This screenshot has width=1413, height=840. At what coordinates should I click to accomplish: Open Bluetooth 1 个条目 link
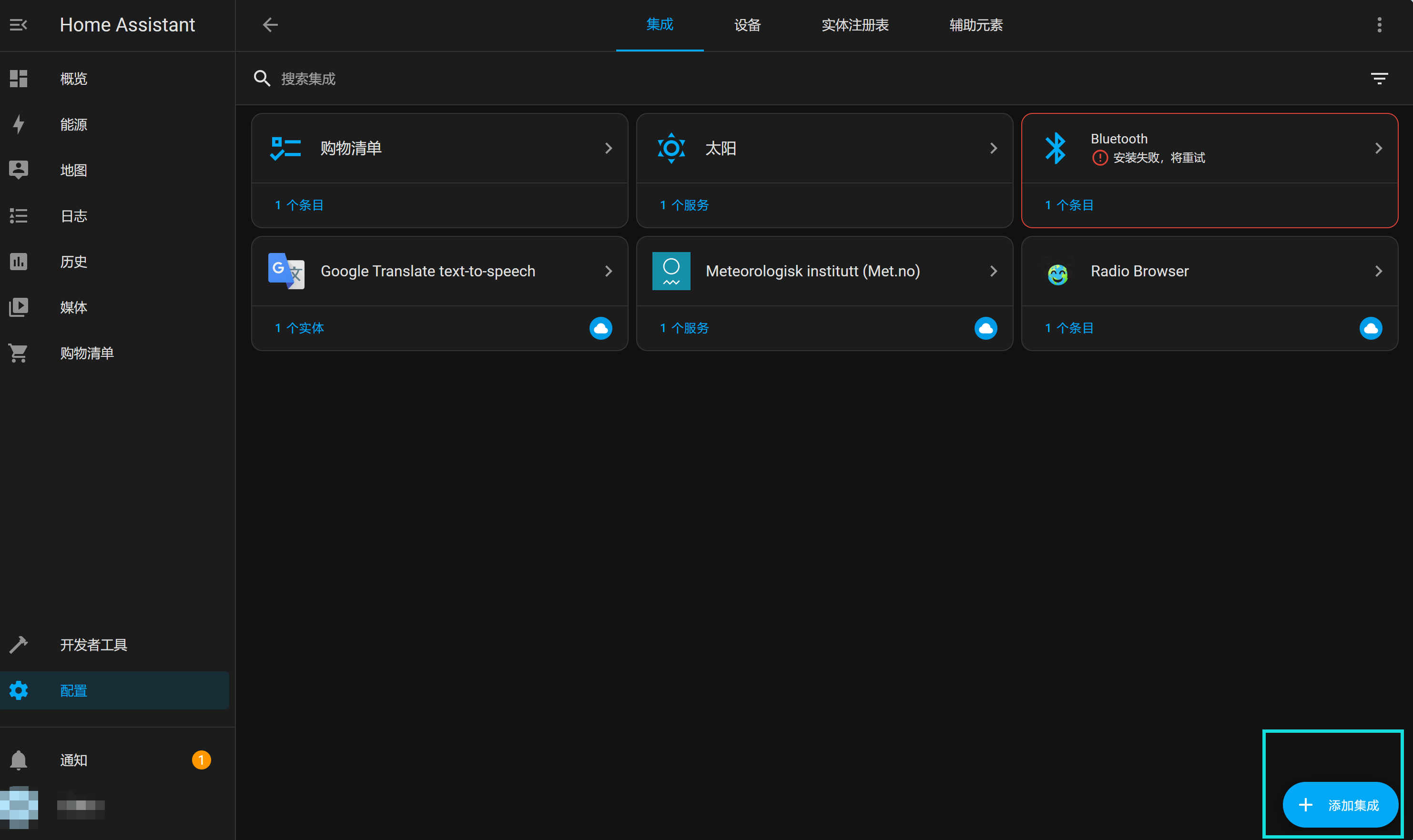coord(1069,205)
